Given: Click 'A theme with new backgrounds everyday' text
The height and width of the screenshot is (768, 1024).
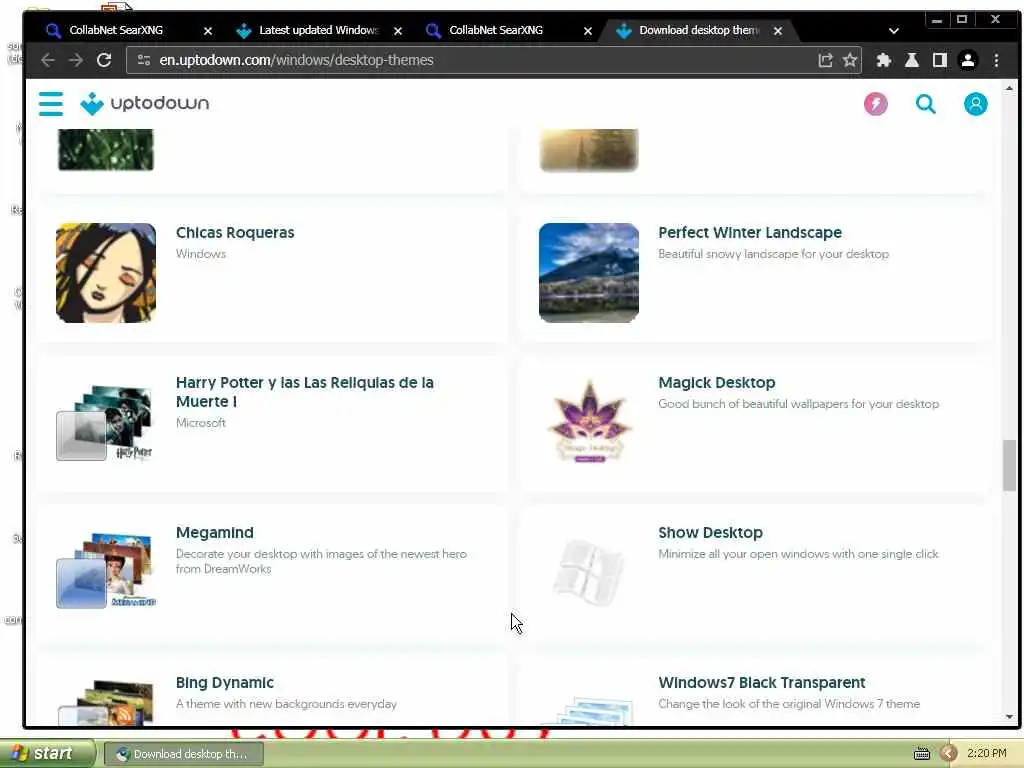Looking at the screenshot, I should point(286,705).
